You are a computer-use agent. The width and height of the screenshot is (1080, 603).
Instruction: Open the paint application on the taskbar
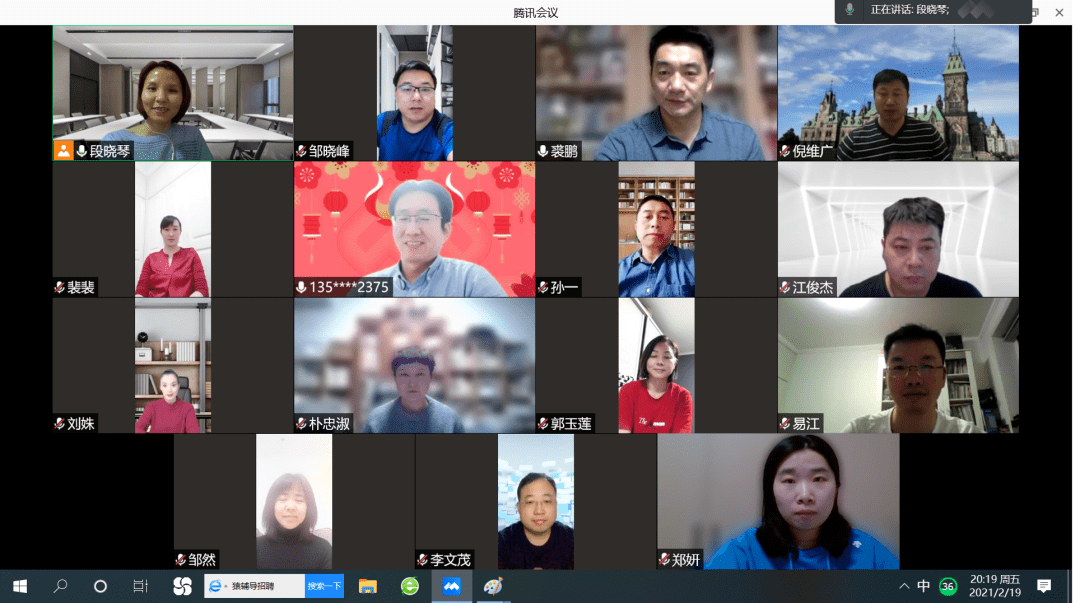pyautogui.click(x=492, y=587)
